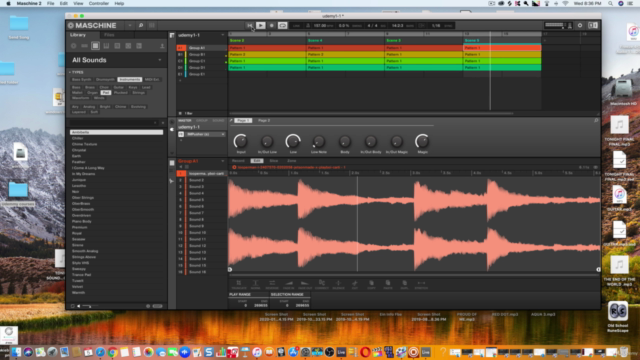Screen dimensions: 640x360
Task: Open Page 2 of the plug-in parameters
Action: pos(264,120)
